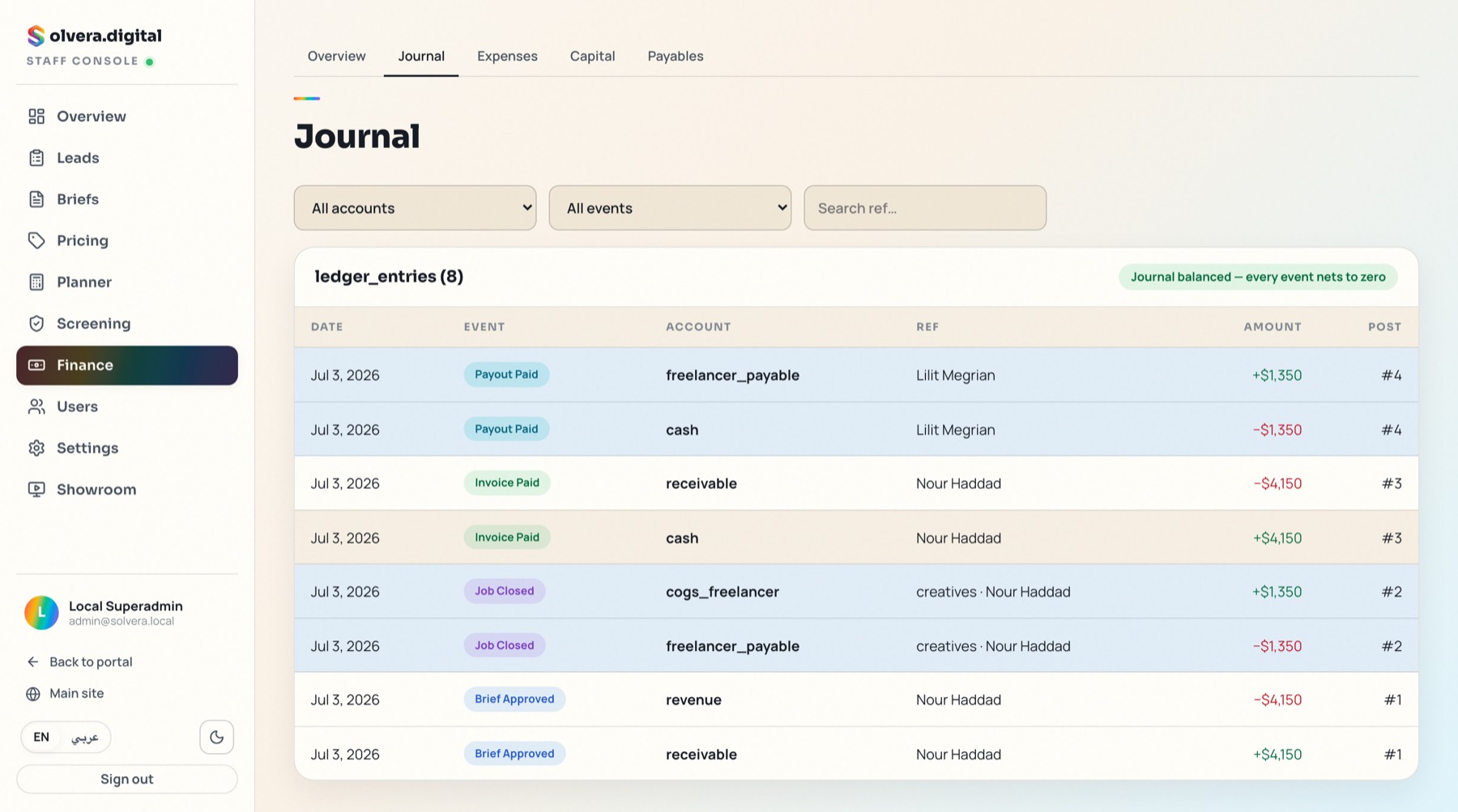This screenshot has width=1458, height=812.
Task: Open Pricing from the sidebar
Action: click(x=127, y=240)
